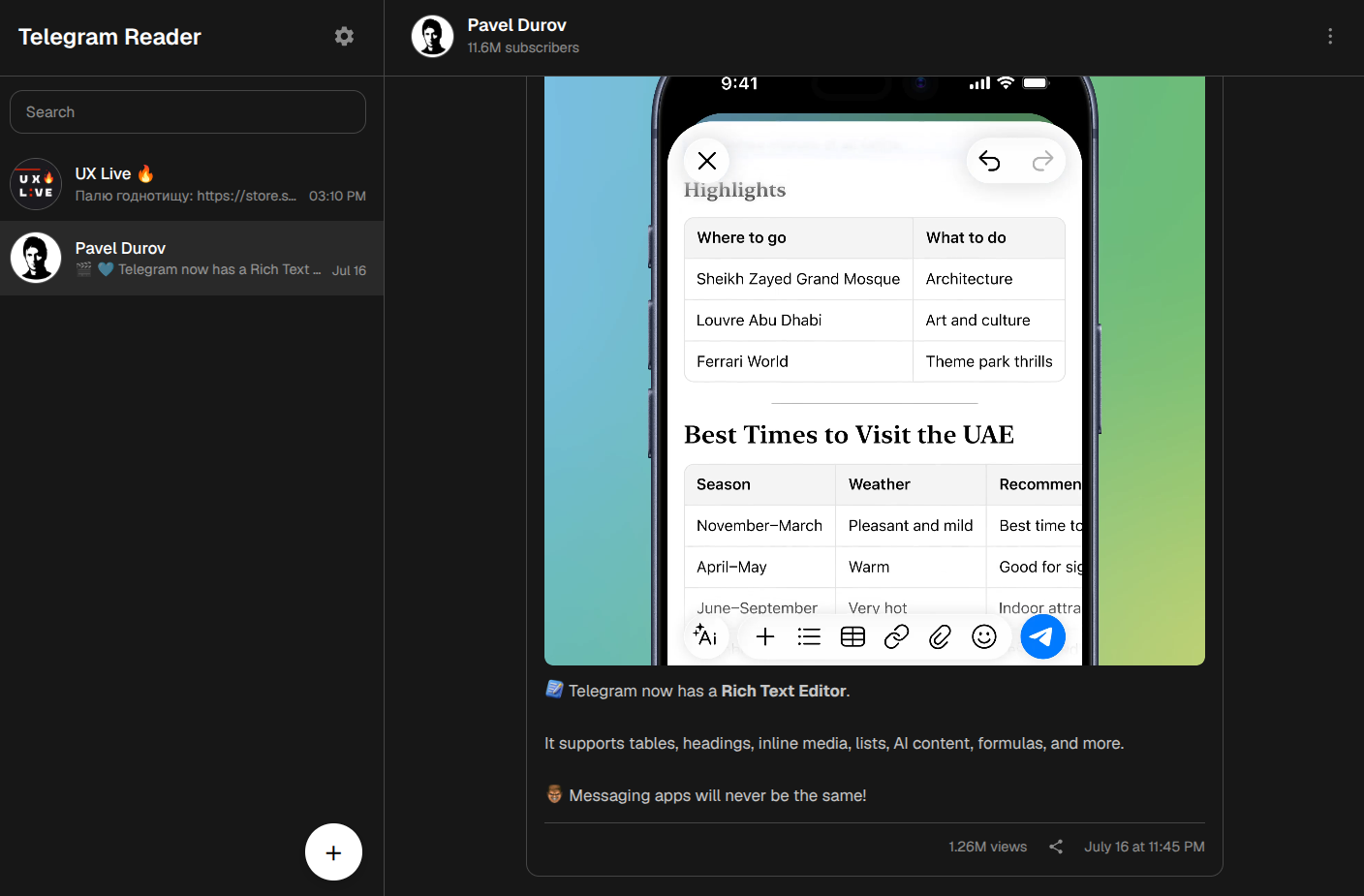This screenshot has width=1364, height=896.
Task: Click the X close icon in the phone editor
Action: (707, 161)
